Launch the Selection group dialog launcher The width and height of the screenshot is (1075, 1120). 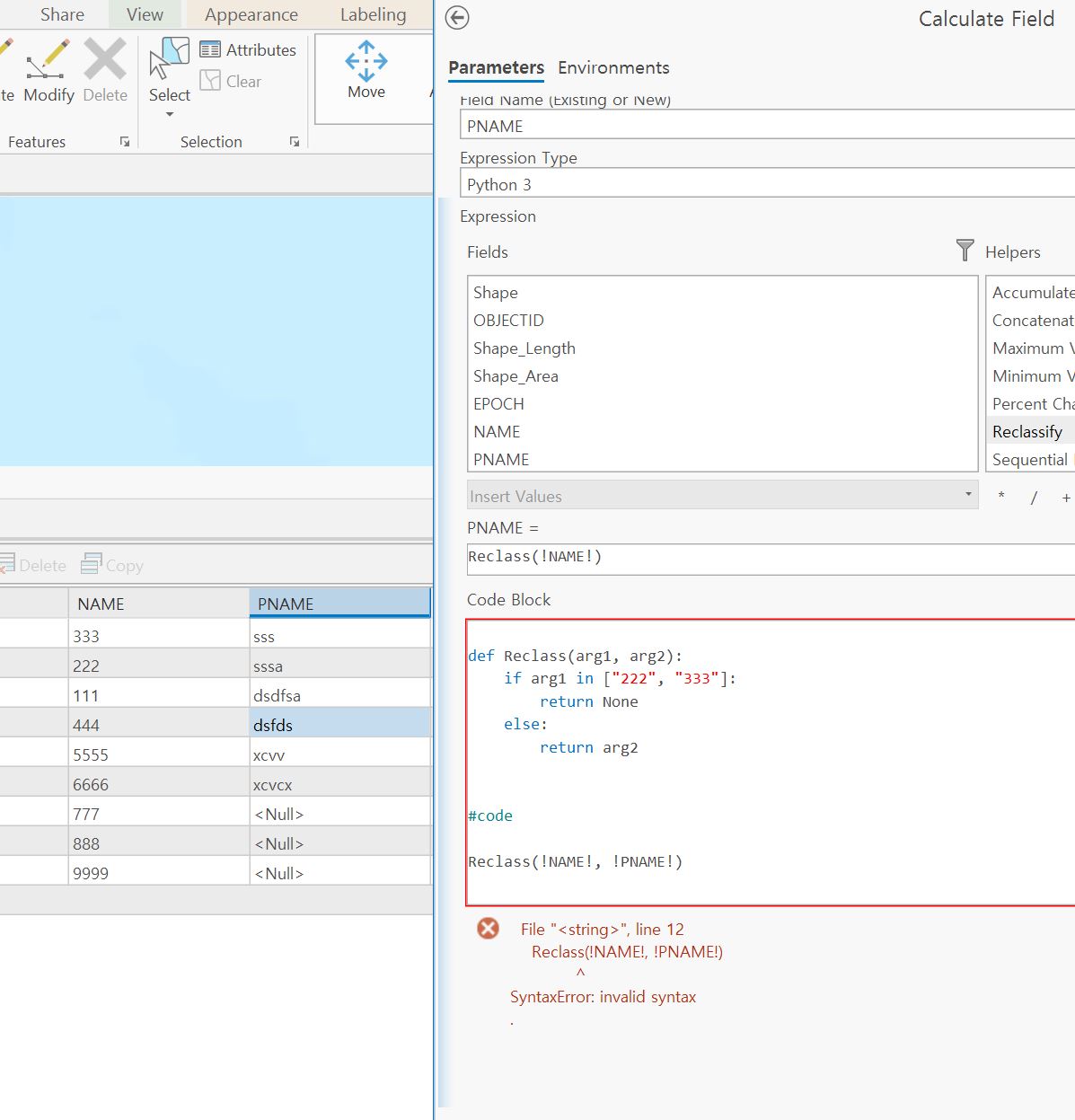coord(295,142)
